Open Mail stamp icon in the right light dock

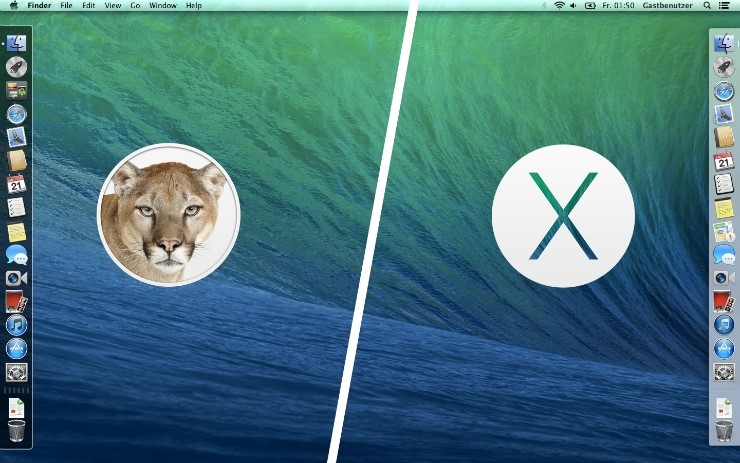pyautogui.click(x=724, y=114)
